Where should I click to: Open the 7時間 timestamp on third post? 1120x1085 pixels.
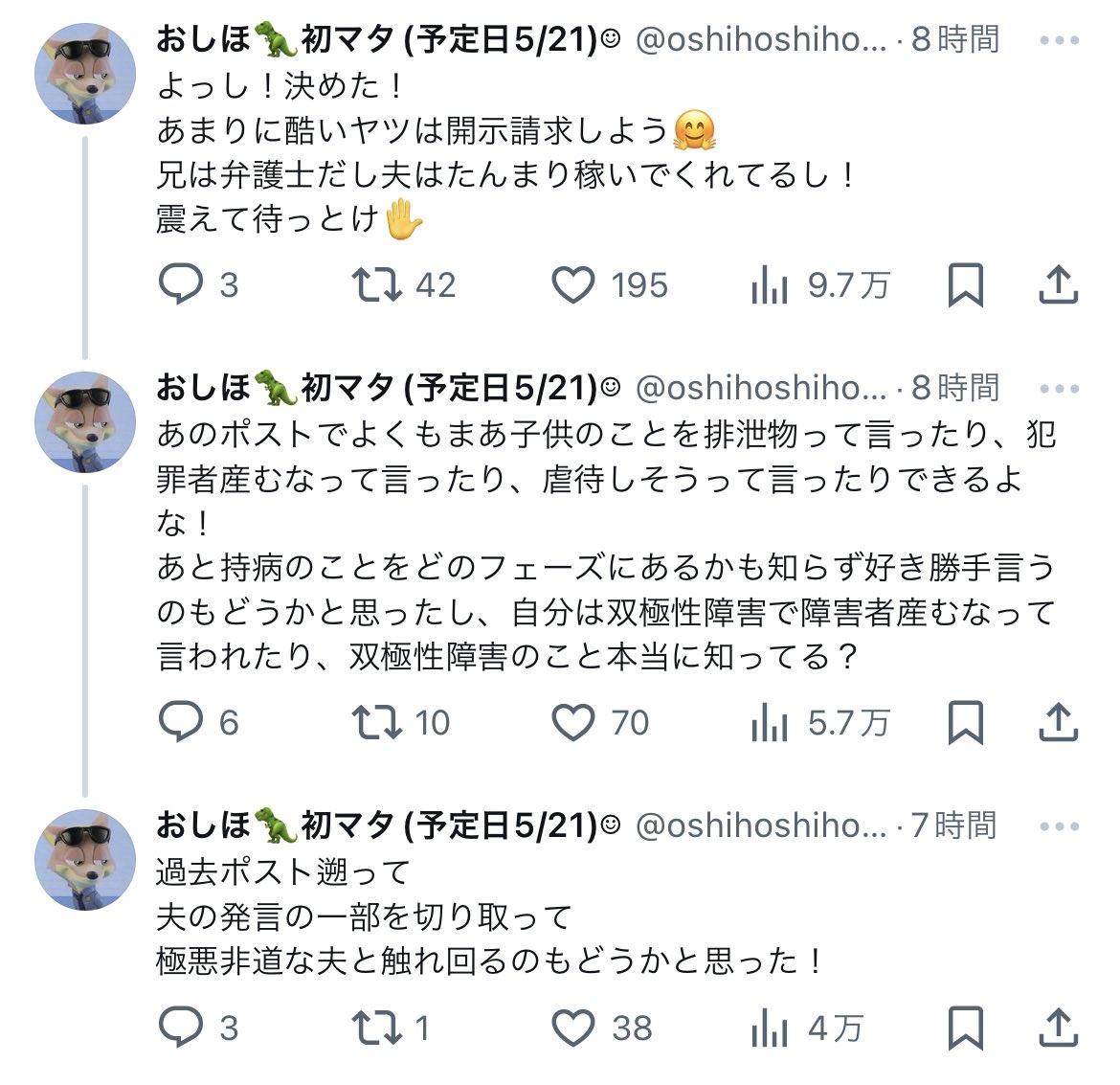953,825
